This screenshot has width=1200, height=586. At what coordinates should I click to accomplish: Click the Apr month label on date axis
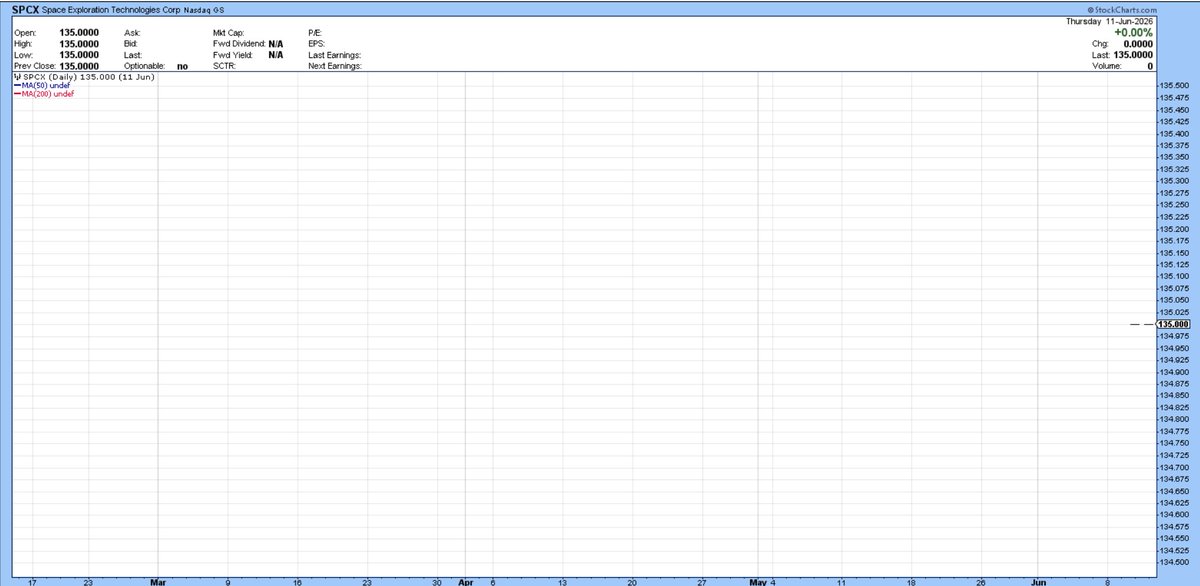465,580
